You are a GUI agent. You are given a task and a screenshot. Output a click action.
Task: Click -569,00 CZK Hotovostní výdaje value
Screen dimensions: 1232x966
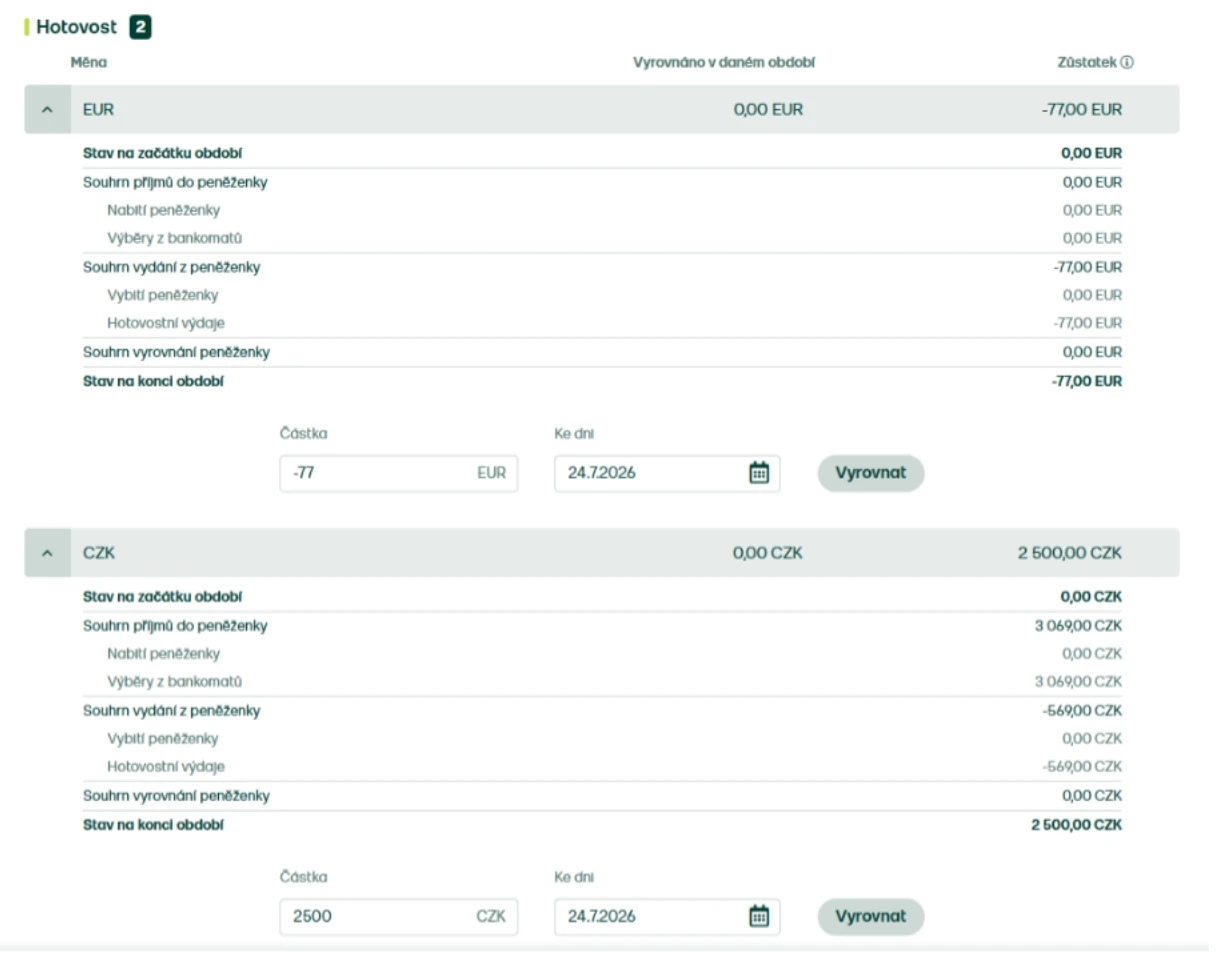[1082, 767]
